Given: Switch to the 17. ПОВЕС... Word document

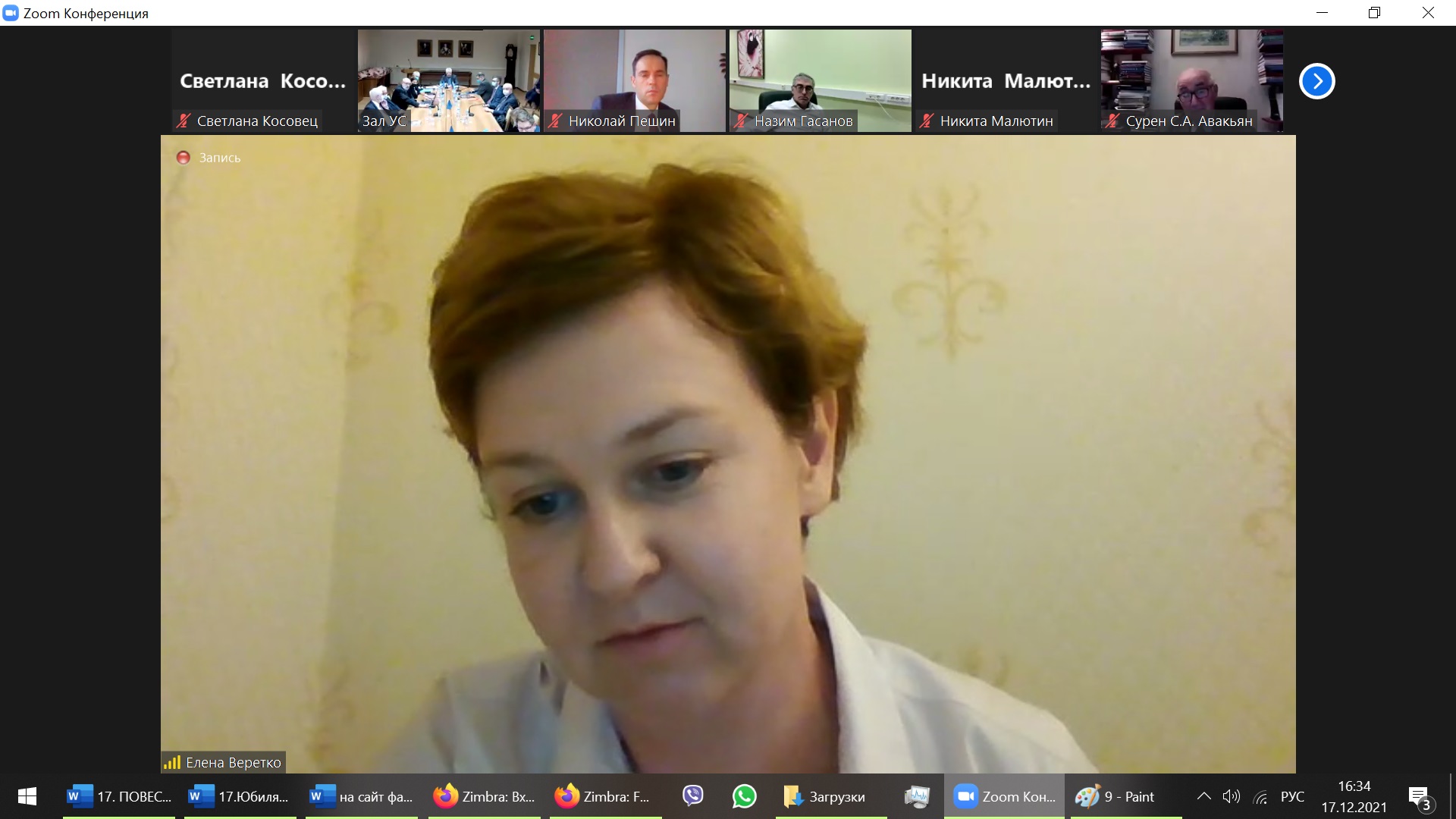Looking at the screenshot, I should [119, 796].
